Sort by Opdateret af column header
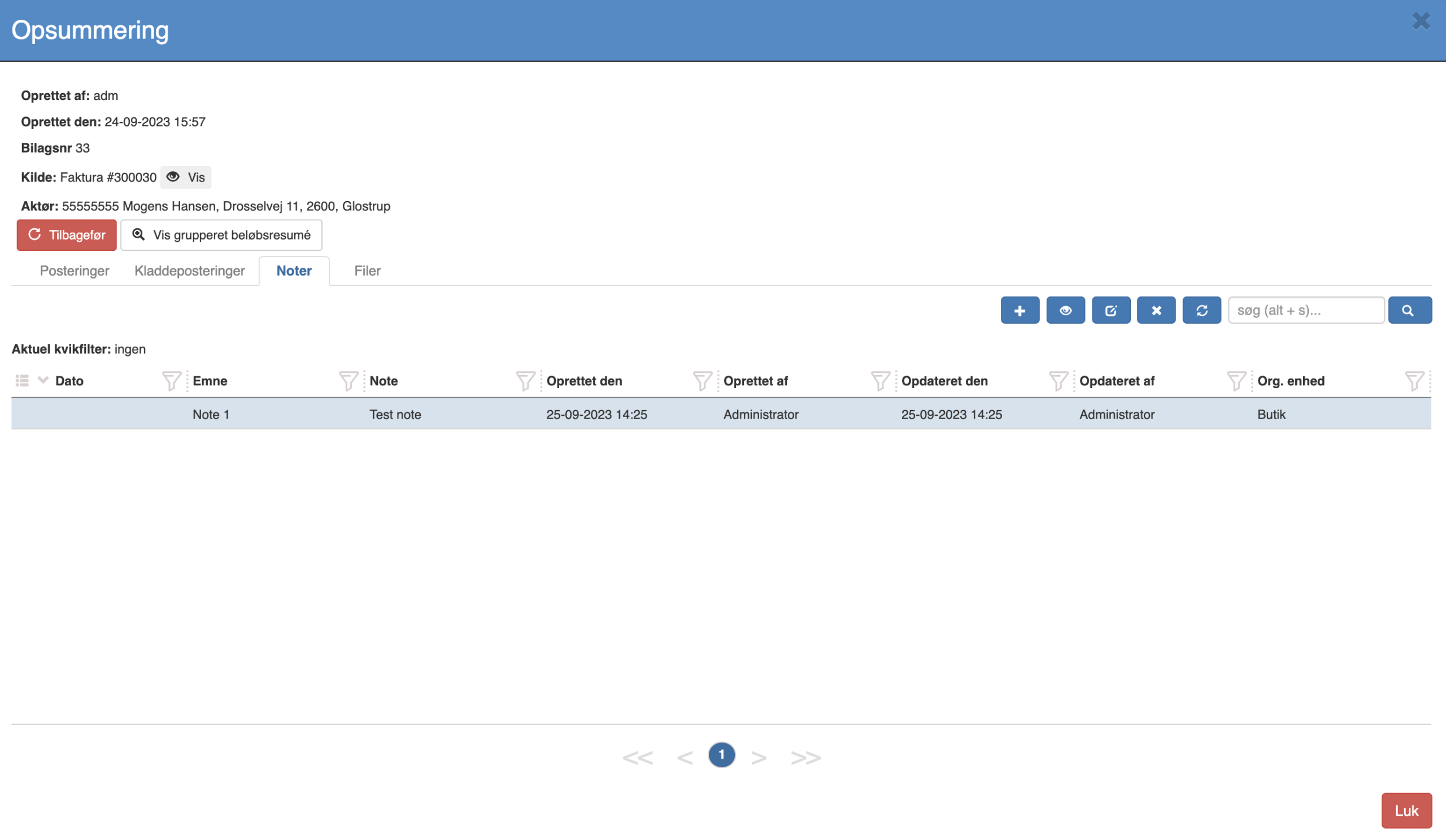 tap(1117, 381)
